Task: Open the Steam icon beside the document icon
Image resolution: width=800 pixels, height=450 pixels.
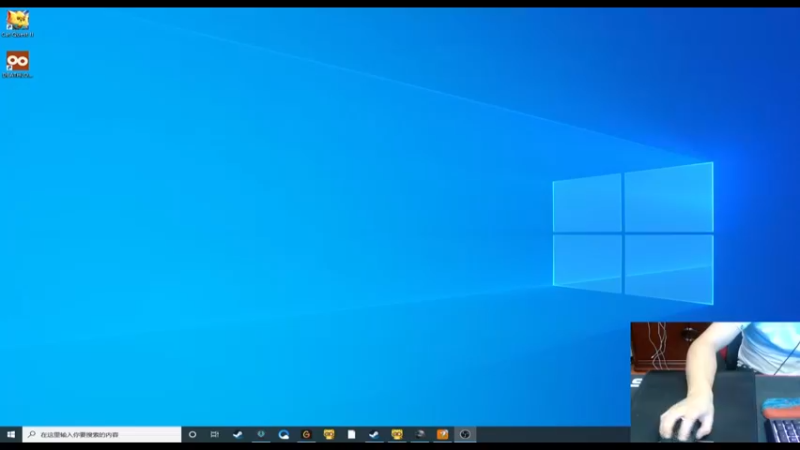Action: (374, 434)
